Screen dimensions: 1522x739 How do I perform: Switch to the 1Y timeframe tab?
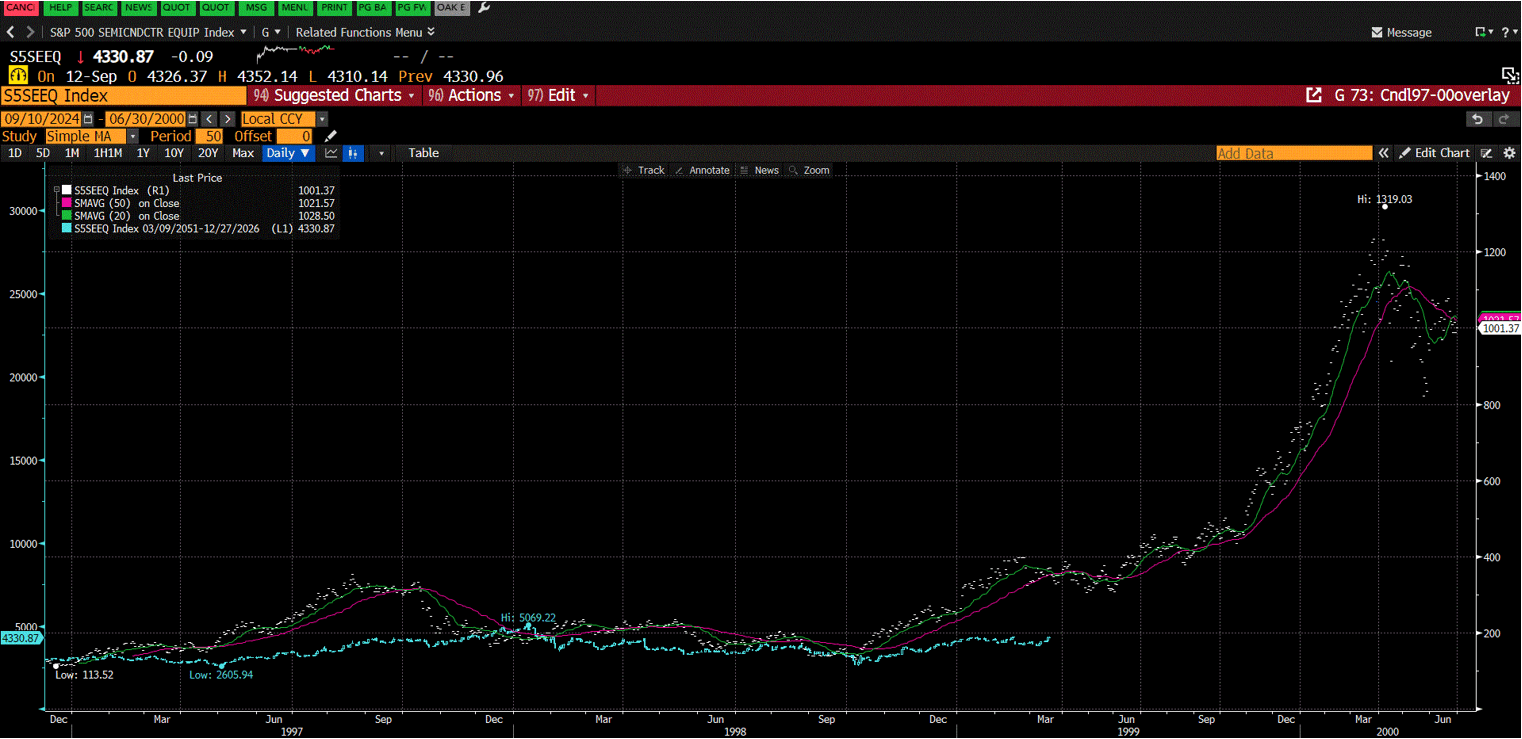click(143, 152)
